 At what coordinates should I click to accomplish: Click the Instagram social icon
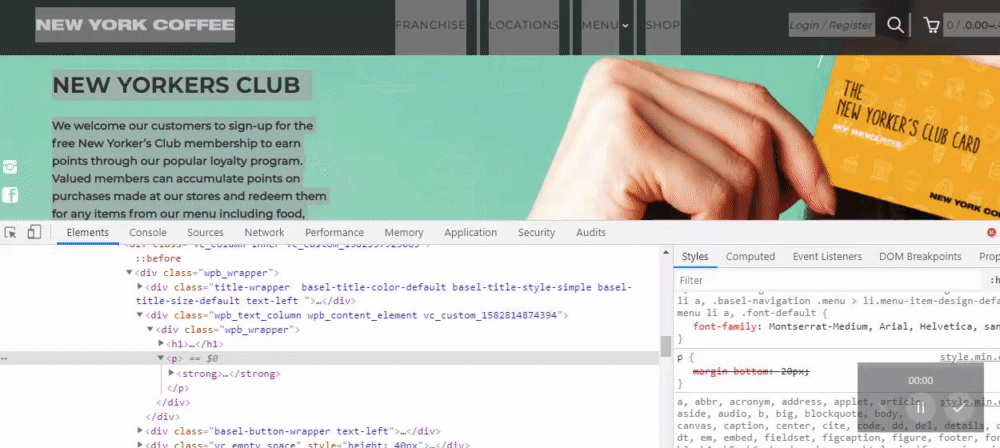(10, 167)
